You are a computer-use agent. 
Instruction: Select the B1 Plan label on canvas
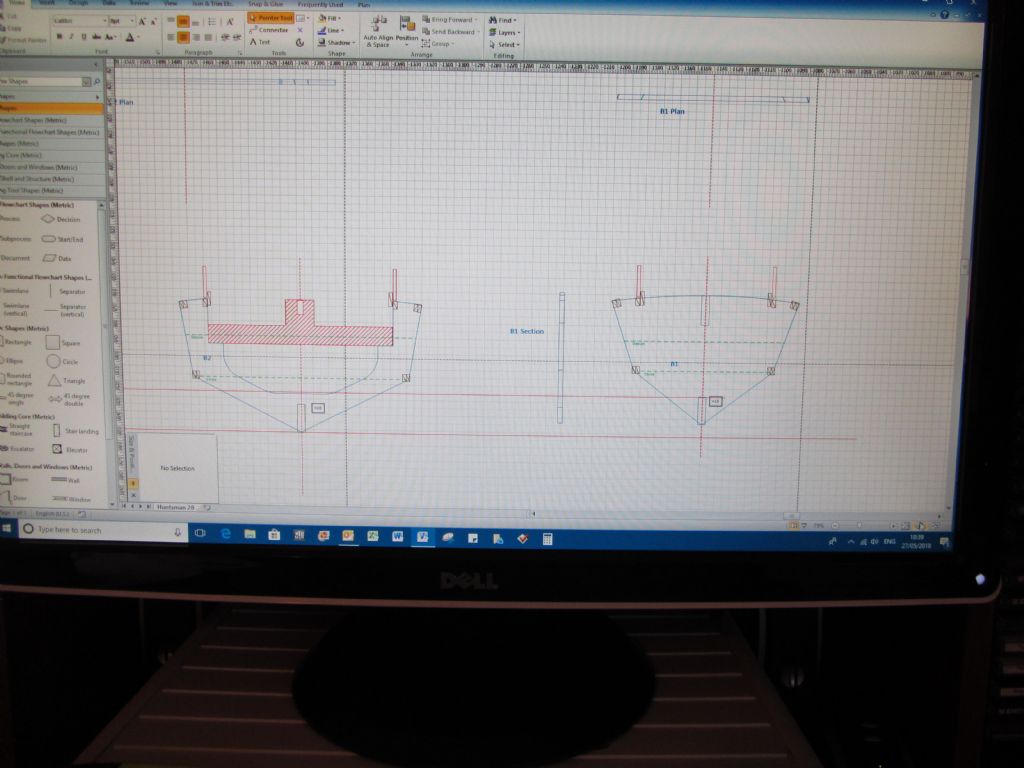pyautogui.click(x=672, y=112)
